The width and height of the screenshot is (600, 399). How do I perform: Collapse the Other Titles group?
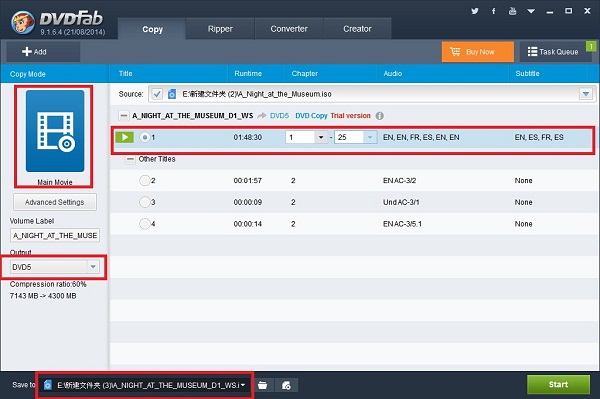pyautogui.click(x=130, y=159)
